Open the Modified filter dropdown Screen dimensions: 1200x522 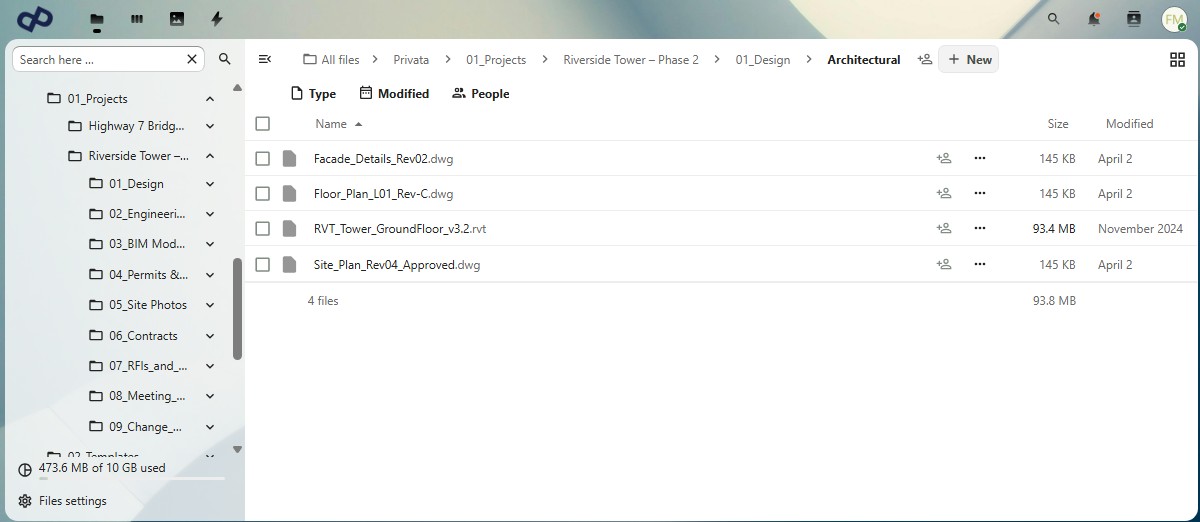pos(394,94)
